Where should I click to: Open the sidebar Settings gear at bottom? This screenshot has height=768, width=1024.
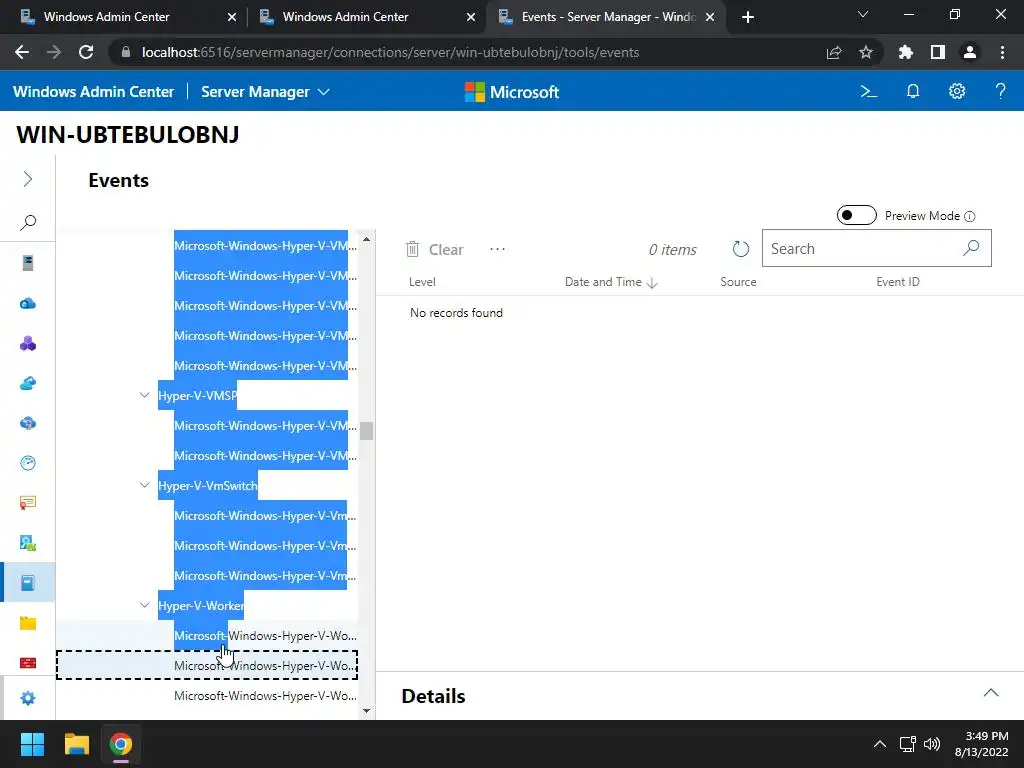pos(27,698)
